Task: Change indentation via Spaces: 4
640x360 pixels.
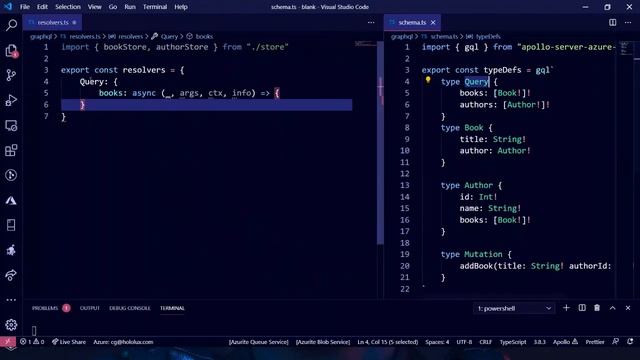Action: point(437,342)
